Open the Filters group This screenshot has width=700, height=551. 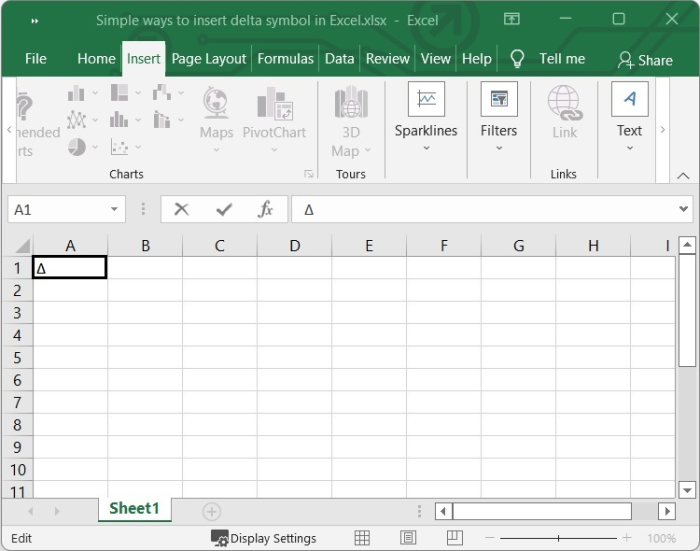tap(499, 117)
